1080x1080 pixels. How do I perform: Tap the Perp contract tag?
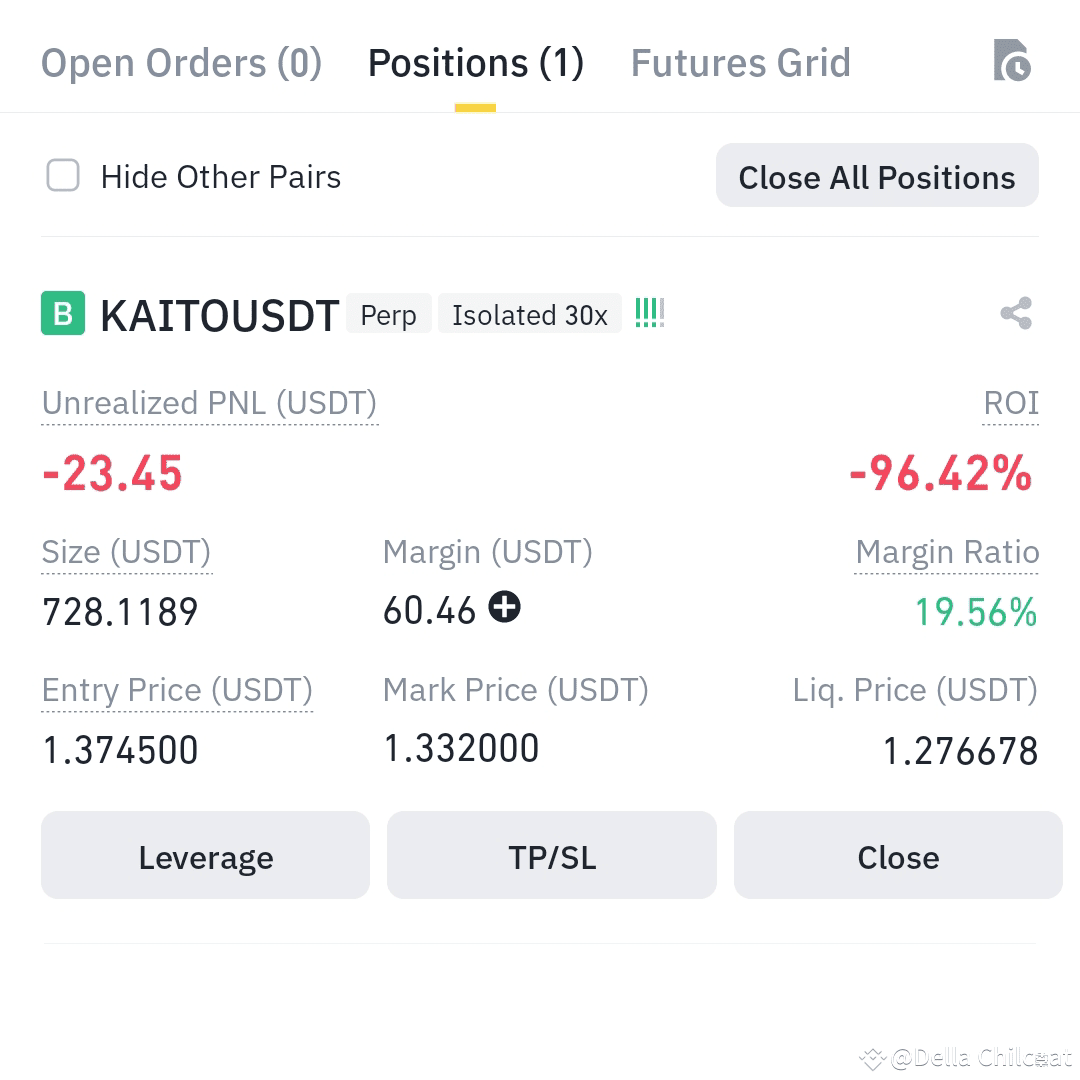click(388, 314)
